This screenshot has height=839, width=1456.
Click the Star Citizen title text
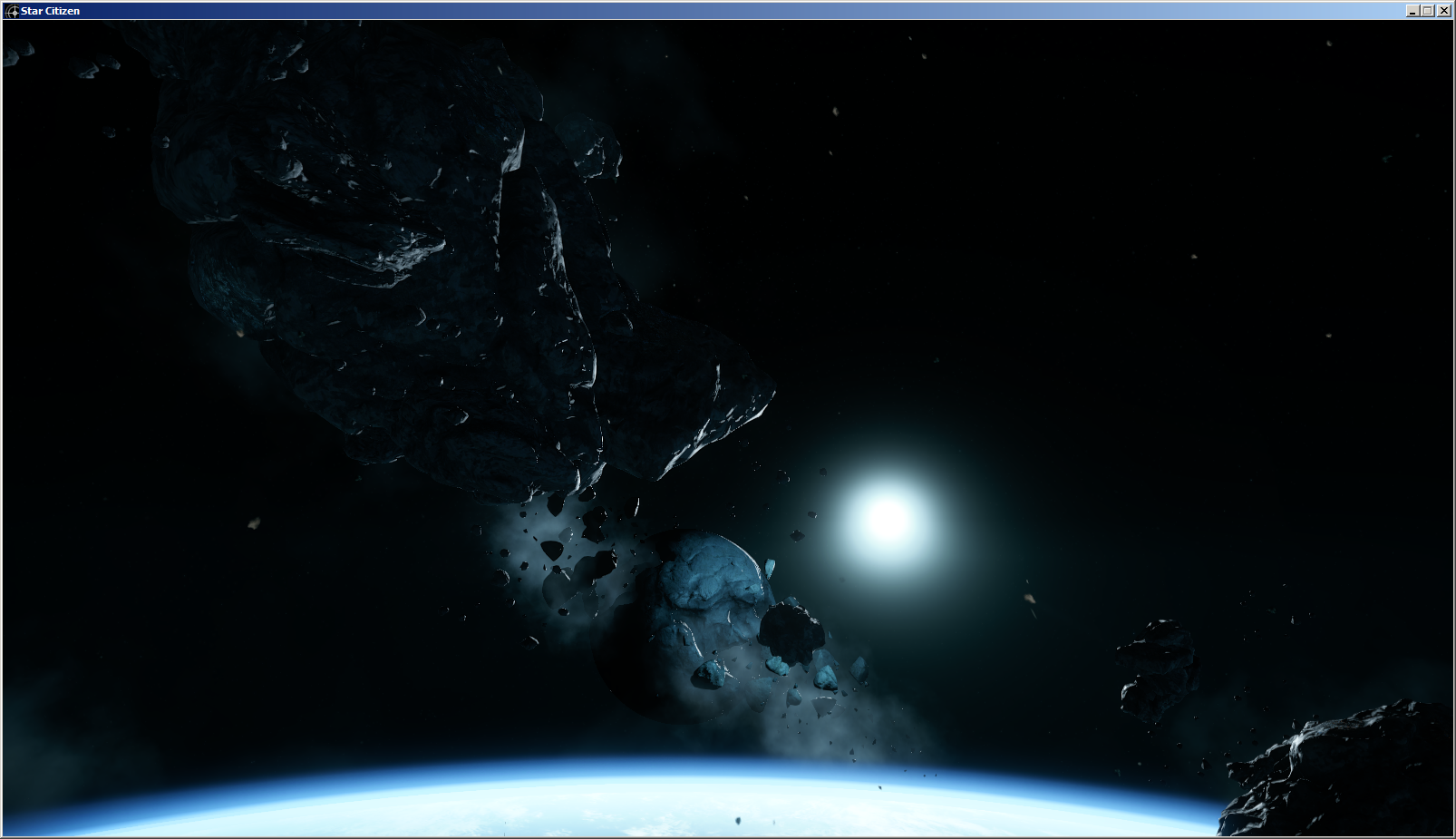[x=50, y=11]
